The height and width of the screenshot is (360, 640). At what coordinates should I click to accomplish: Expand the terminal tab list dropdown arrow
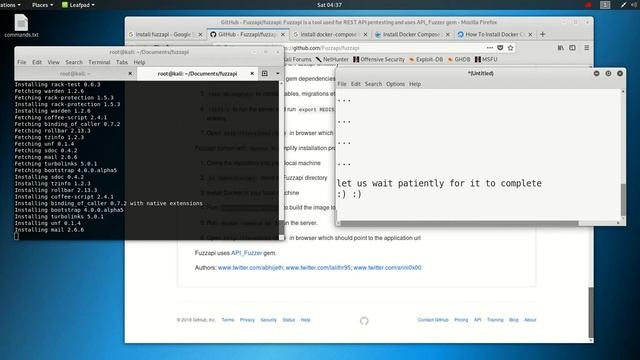[x=278, y=73]
